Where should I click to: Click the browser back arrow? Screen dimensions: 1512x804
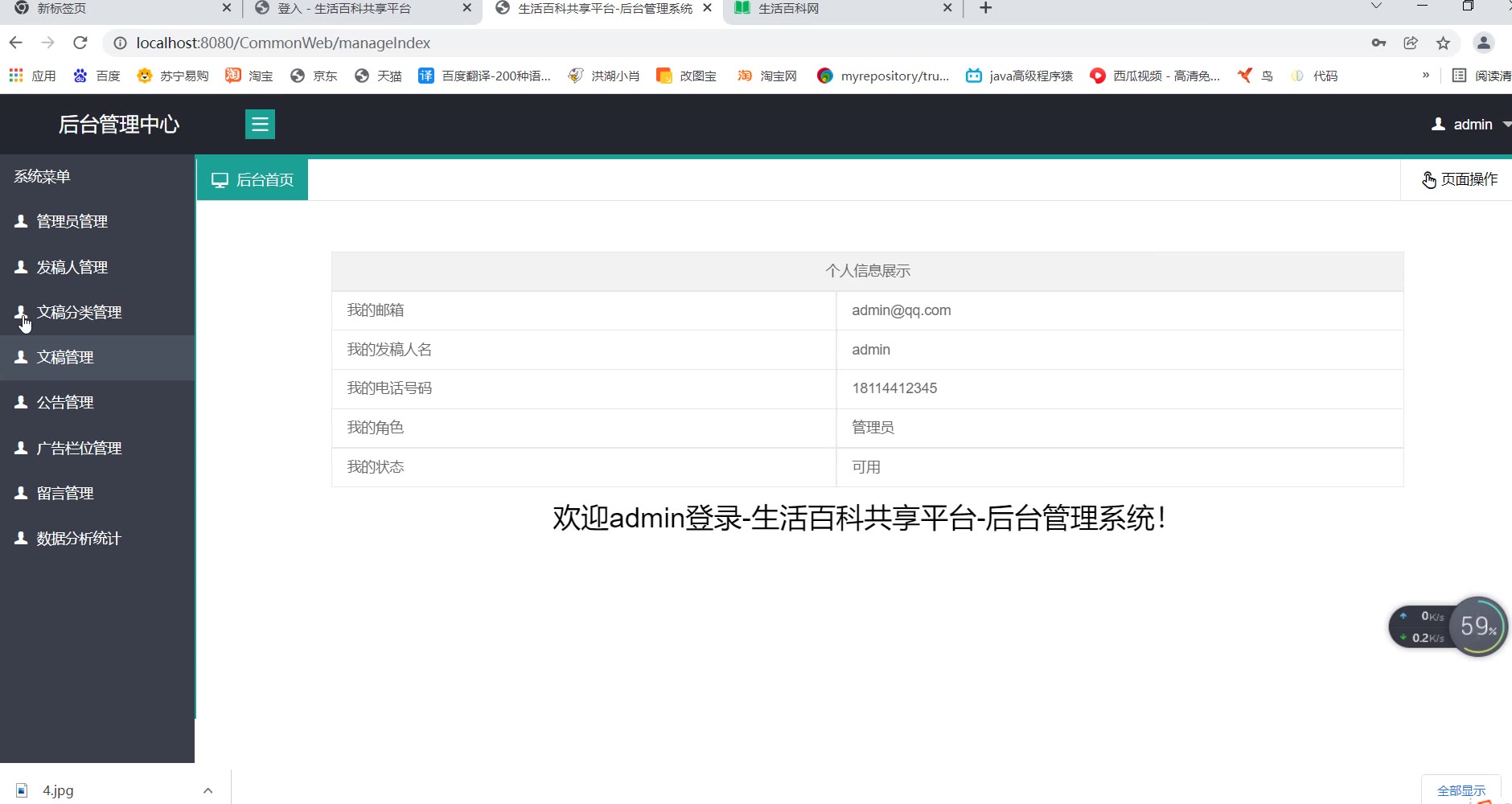point(16,43)
